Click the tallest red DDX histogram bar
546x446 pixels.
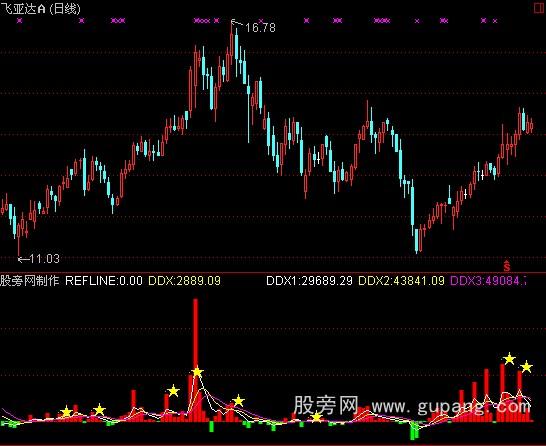click(x=196, y=360)
